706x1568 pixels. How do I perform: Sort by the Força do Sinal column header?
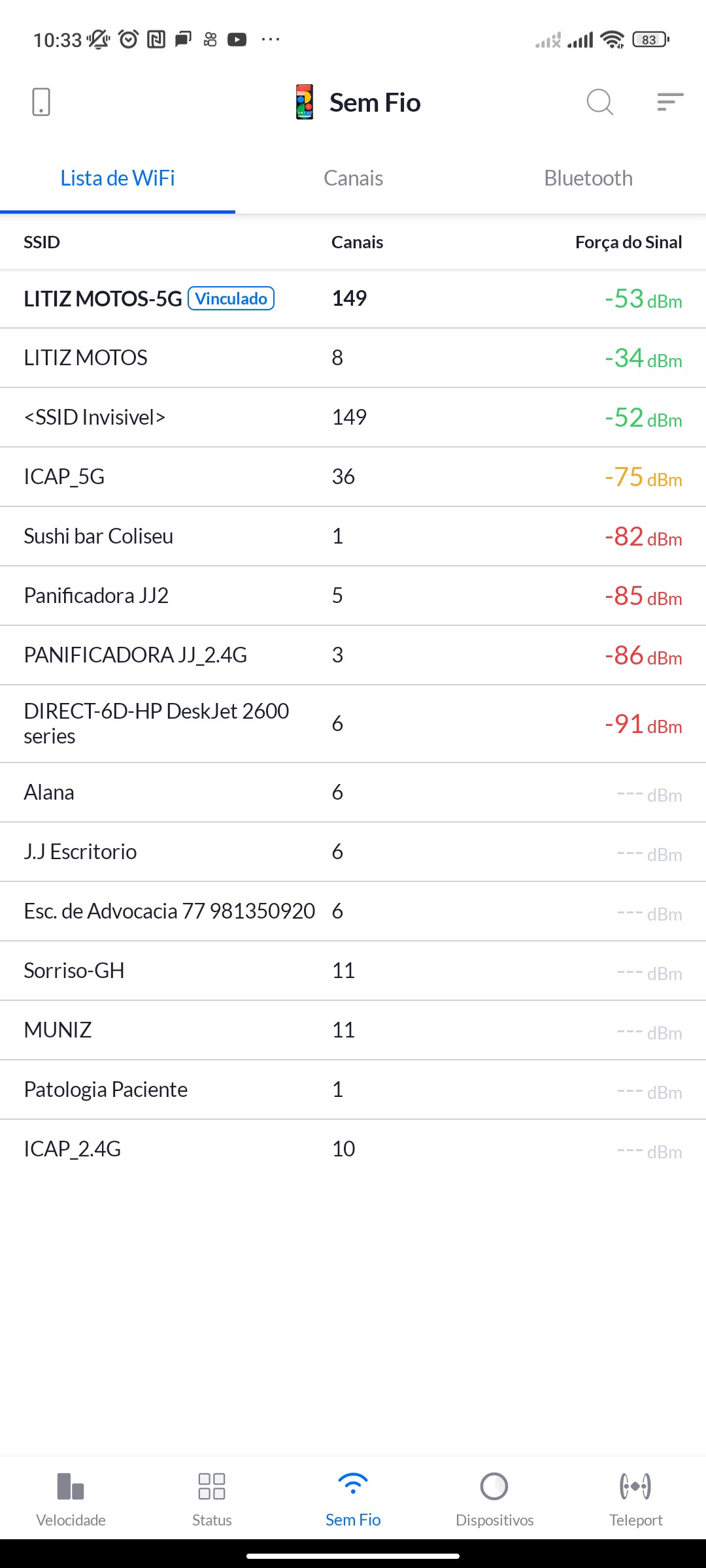(628, 242)
